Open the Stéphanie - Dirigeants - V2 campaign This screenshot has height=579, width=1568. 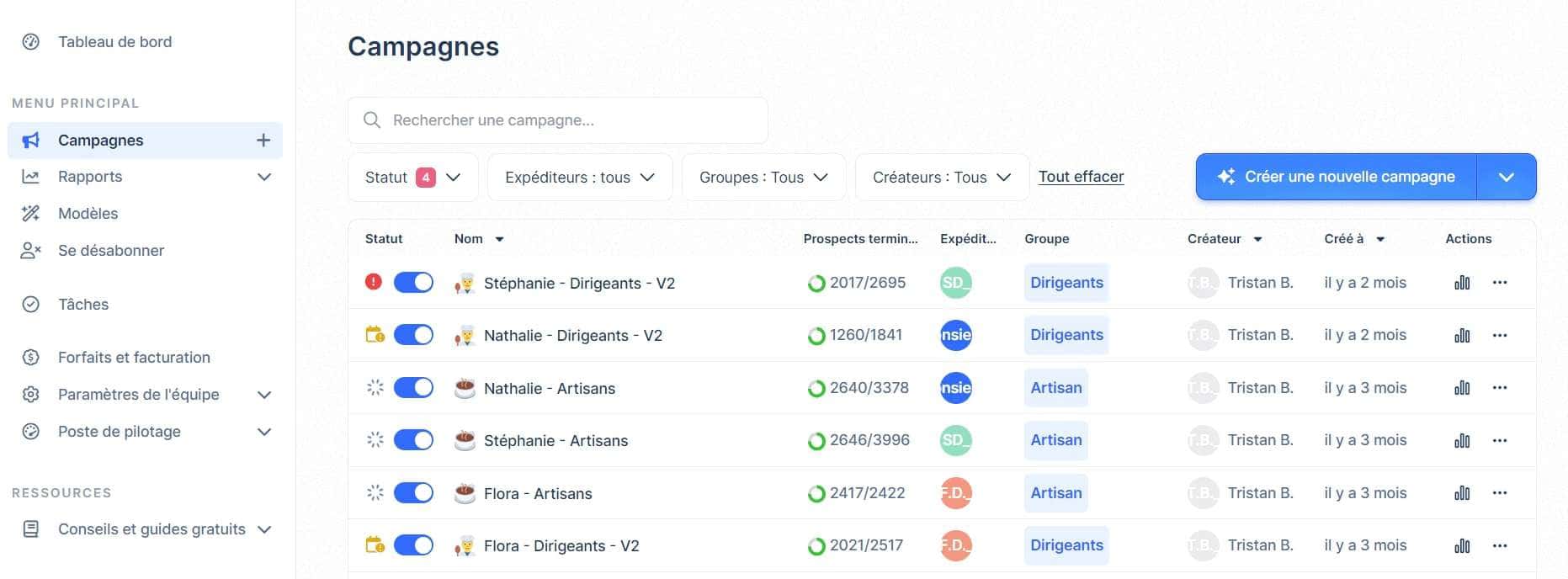coord(579,284)
